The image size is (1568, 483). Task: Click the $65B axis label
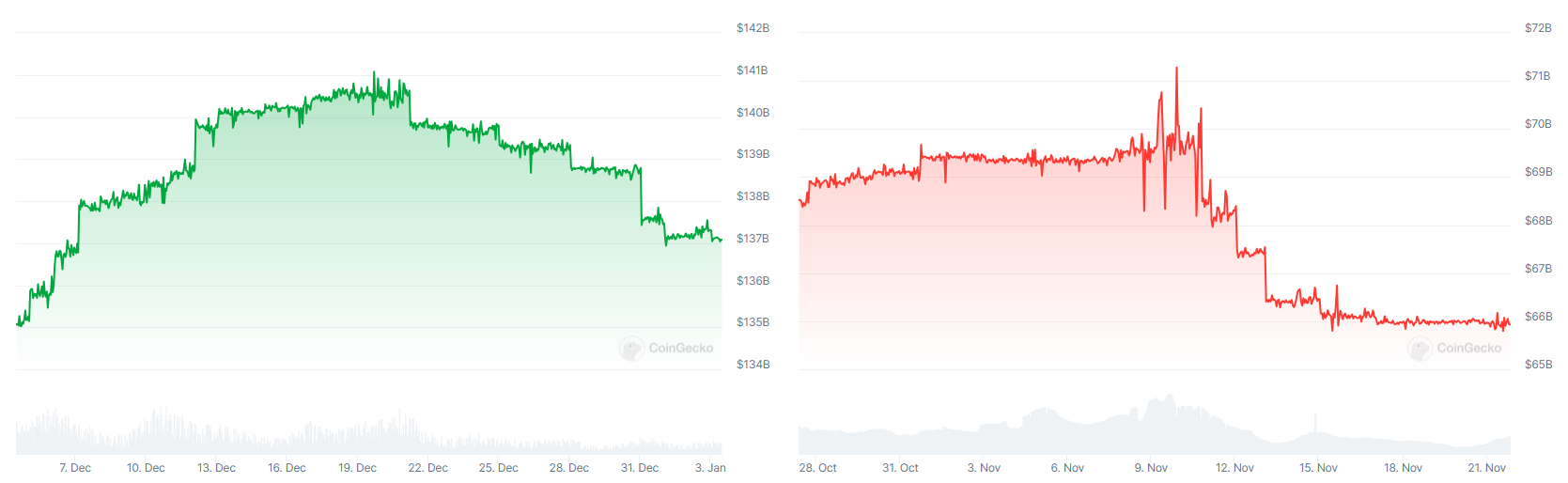pos(1538,365)
